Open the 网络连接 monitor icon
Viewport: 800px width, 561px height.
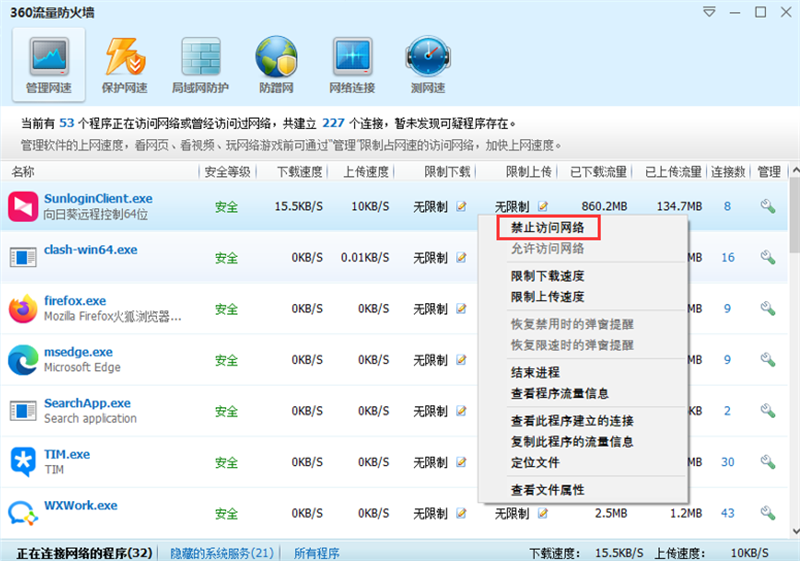[x=352, y=64]
